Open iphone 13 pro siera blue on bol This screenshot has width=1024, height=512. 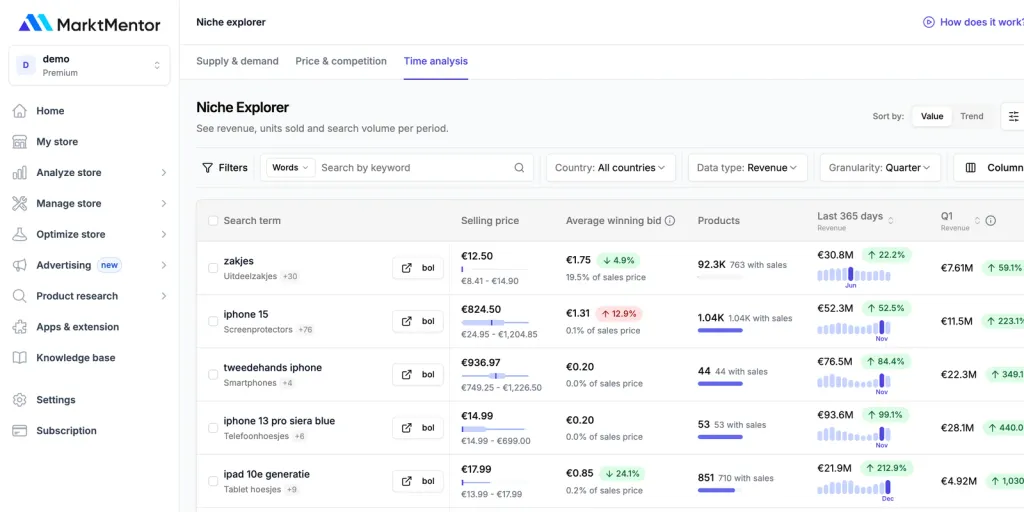[x=418, y=428]
